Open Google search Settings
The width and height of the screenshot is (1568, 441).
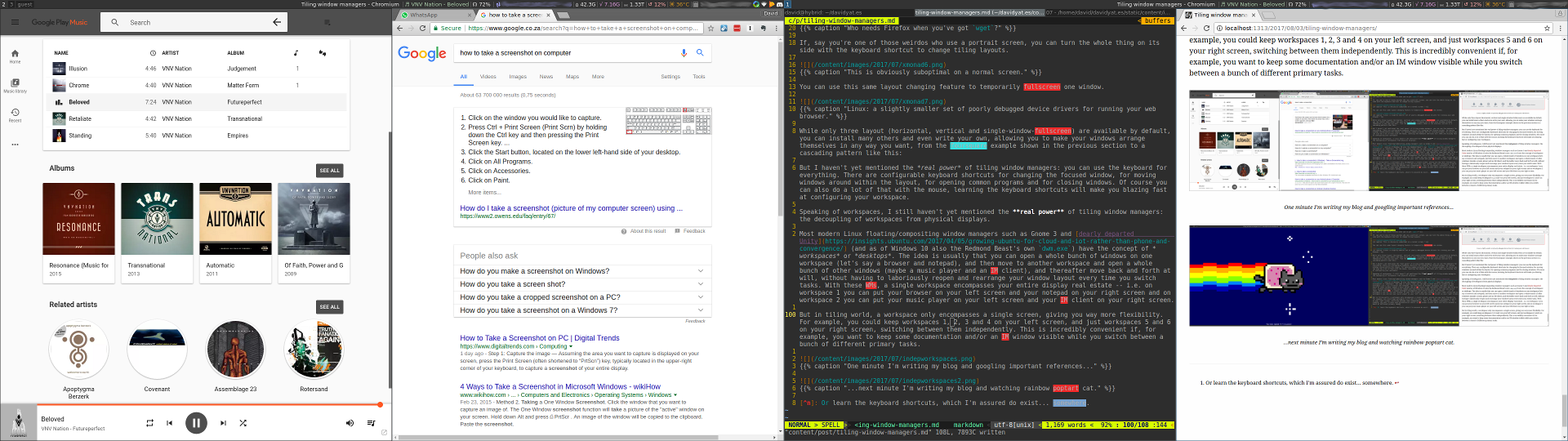[x=670, y=77]
